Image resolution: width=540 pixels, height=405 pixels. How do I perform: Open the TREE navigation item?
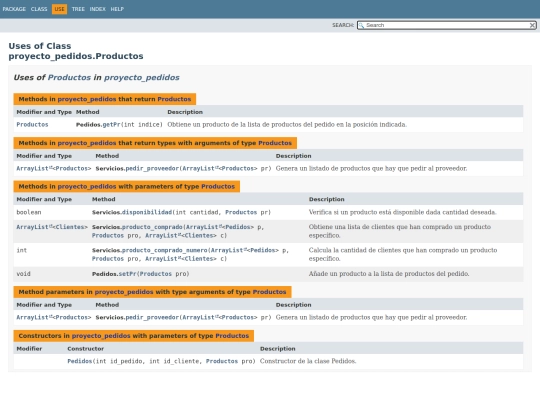pyautogui.click(x=78, y=9)
